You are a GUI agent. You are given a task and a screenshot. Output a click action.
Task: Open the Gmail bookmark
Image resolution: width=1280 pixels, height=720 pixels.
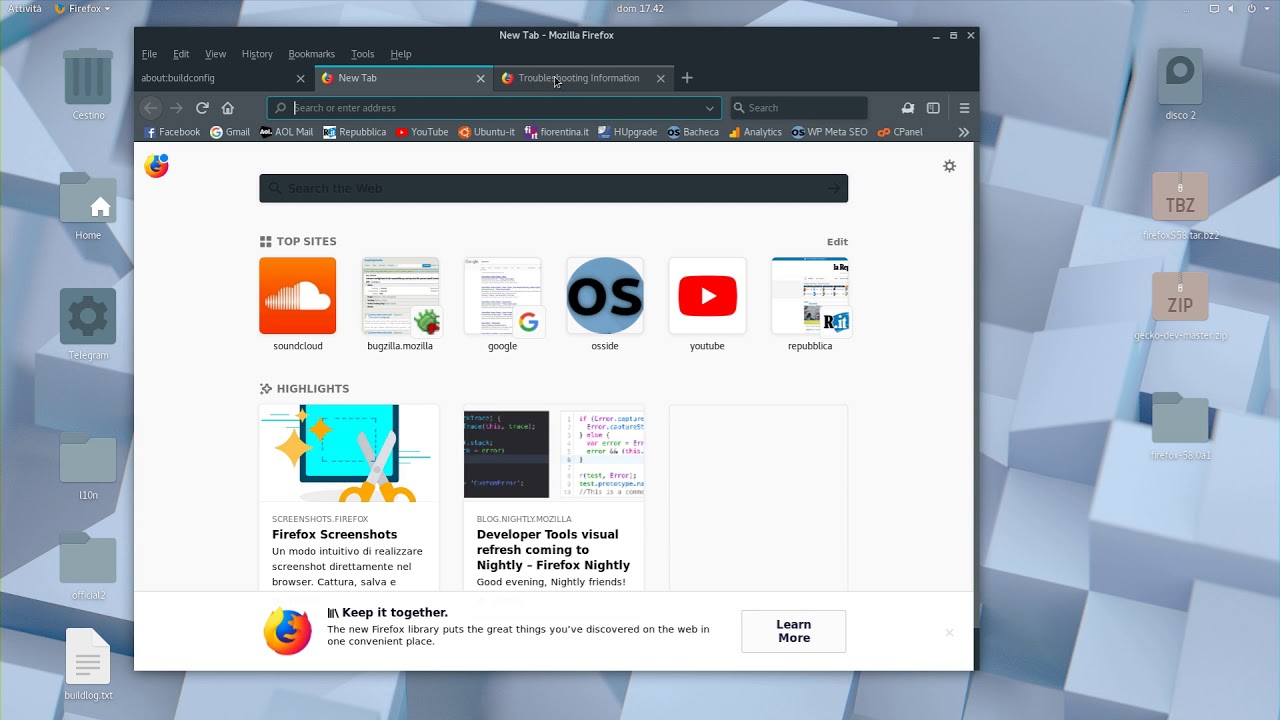[x=230, y=132]
